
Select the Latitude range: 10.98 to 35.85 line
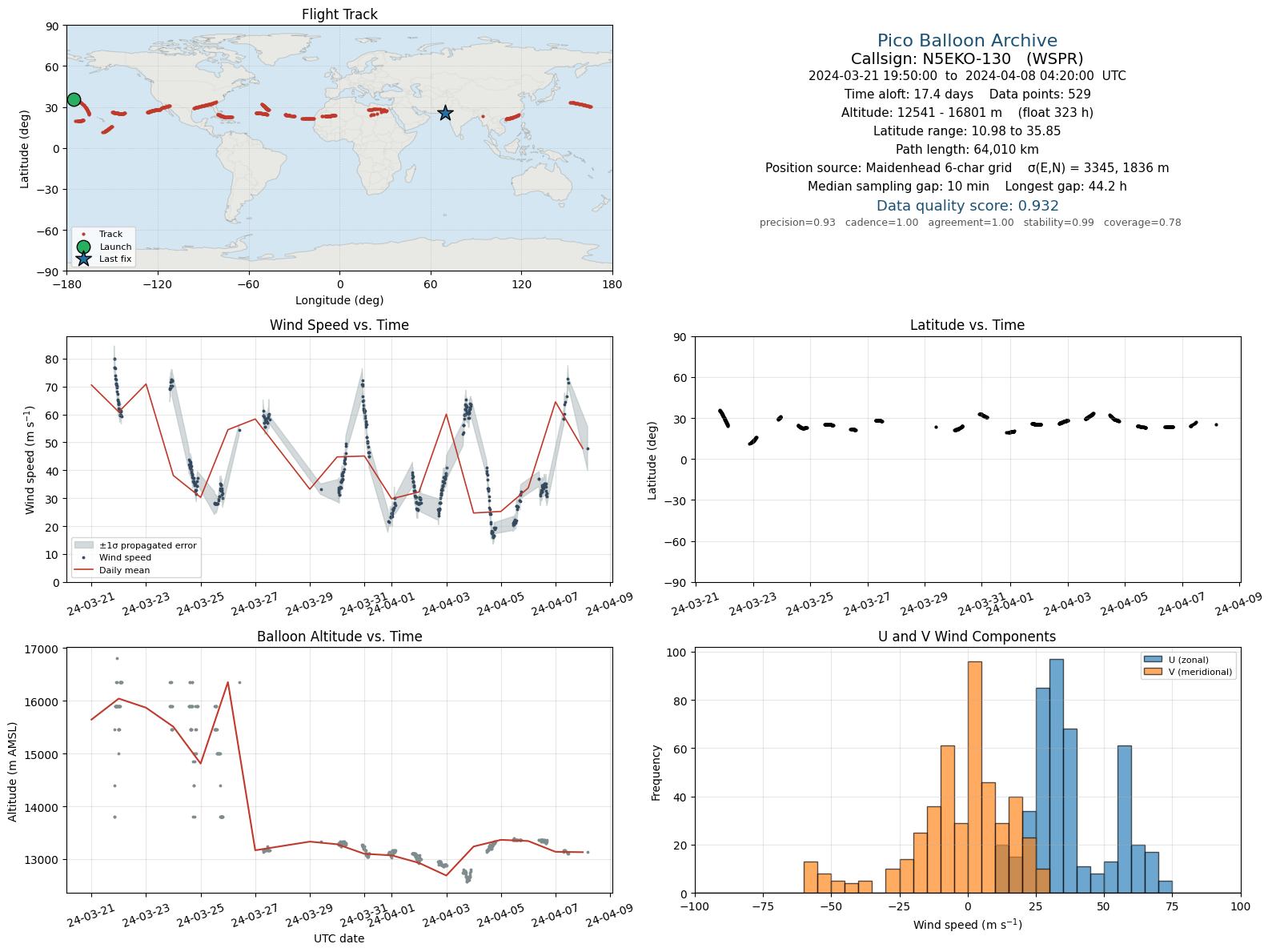[967, 131]
